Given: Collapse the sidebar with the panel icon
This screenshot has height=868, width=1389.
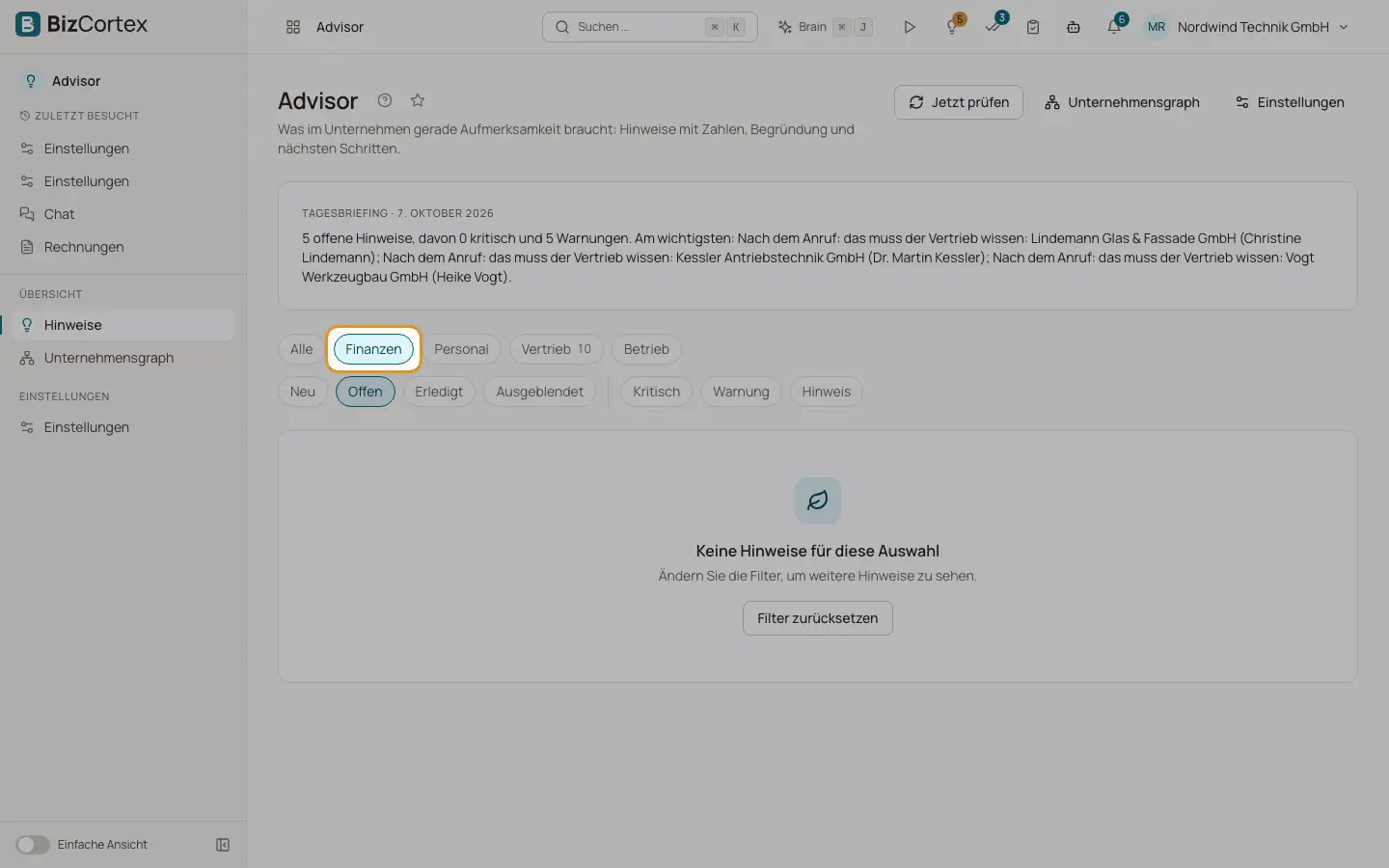Looking at the screenshot, I should pyautogui.click(x=223, y=845).
